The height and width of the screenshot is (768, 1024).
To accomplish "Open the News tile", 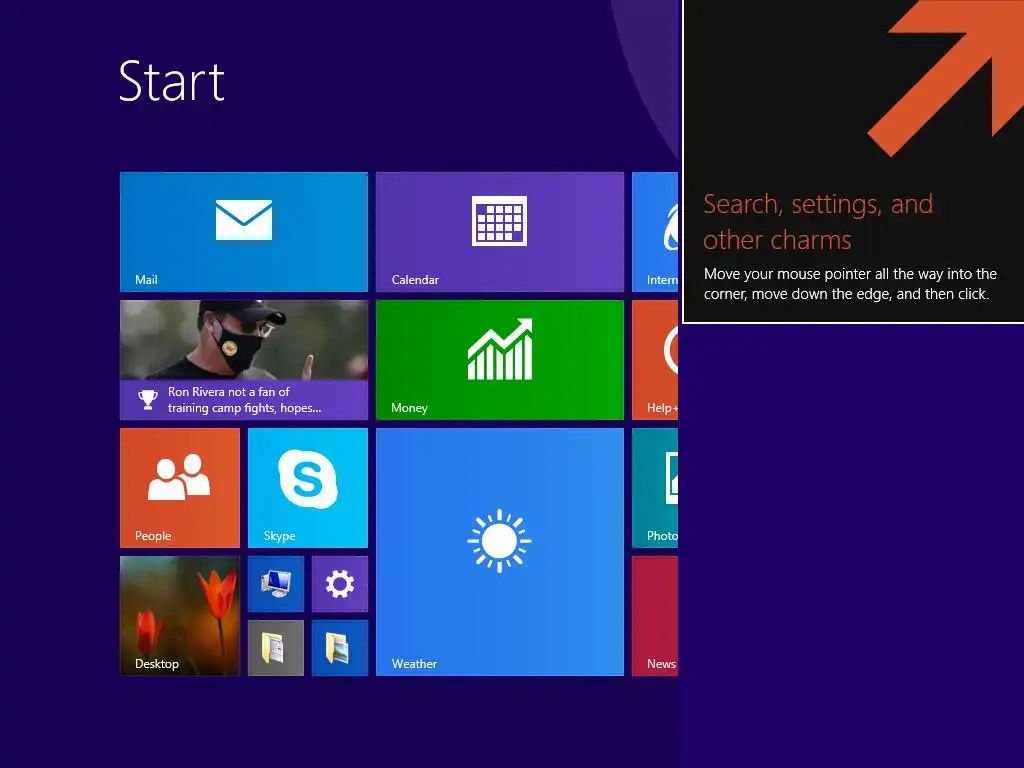I will [x=655, y=616].
